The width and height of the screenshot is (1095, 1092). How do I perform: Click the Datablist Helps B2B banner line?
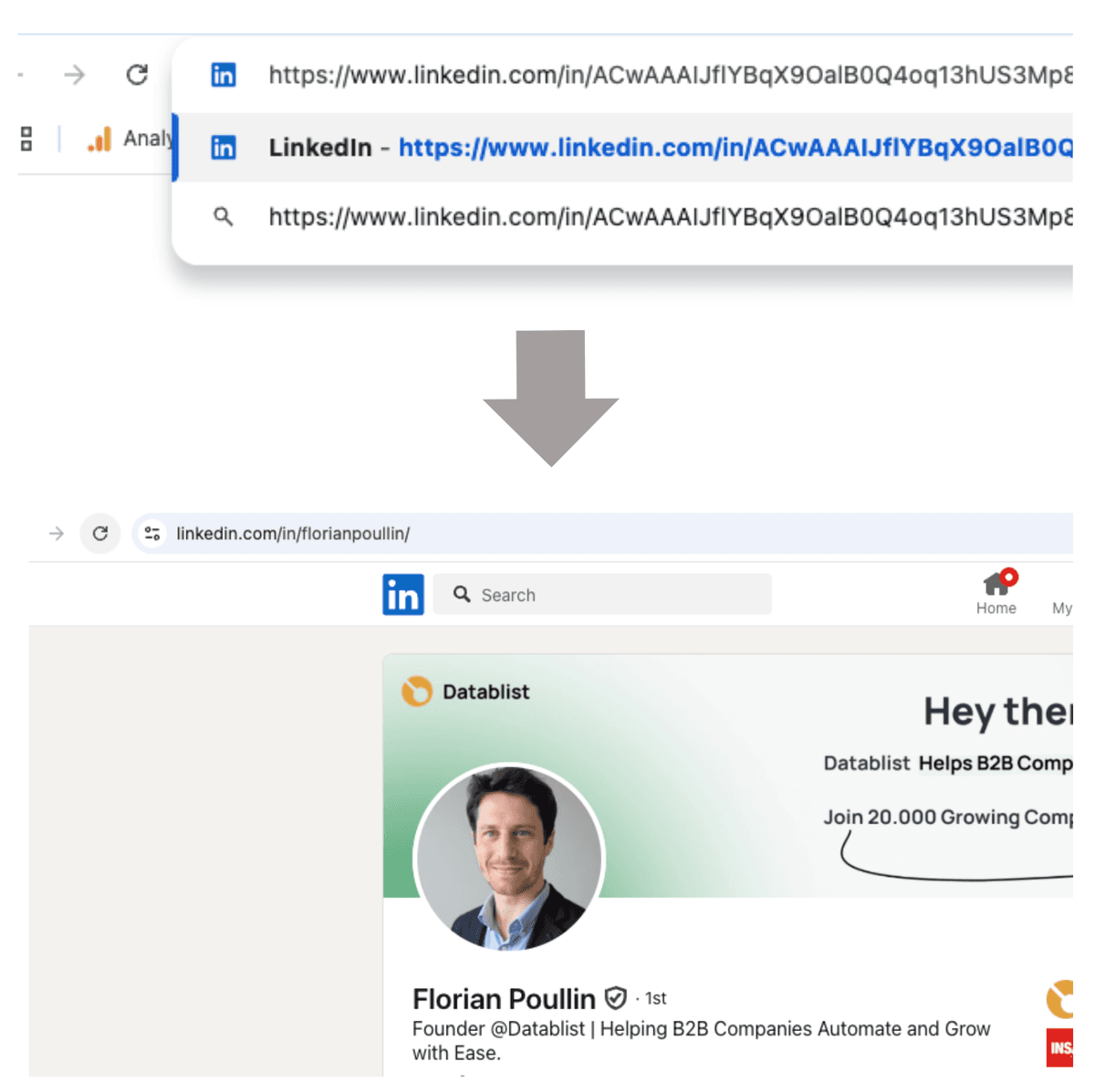[x=948, y=763]
